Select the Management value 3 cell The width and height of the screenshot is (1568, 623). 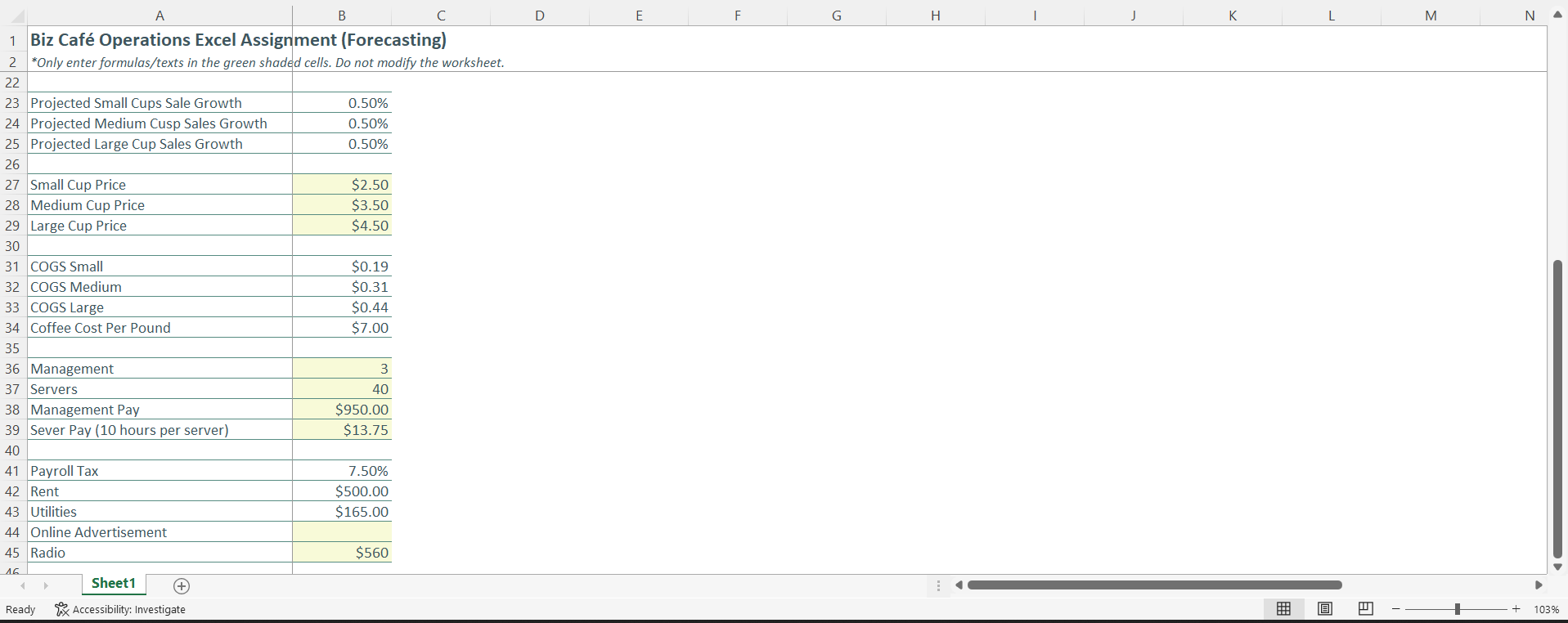[342, 369]
